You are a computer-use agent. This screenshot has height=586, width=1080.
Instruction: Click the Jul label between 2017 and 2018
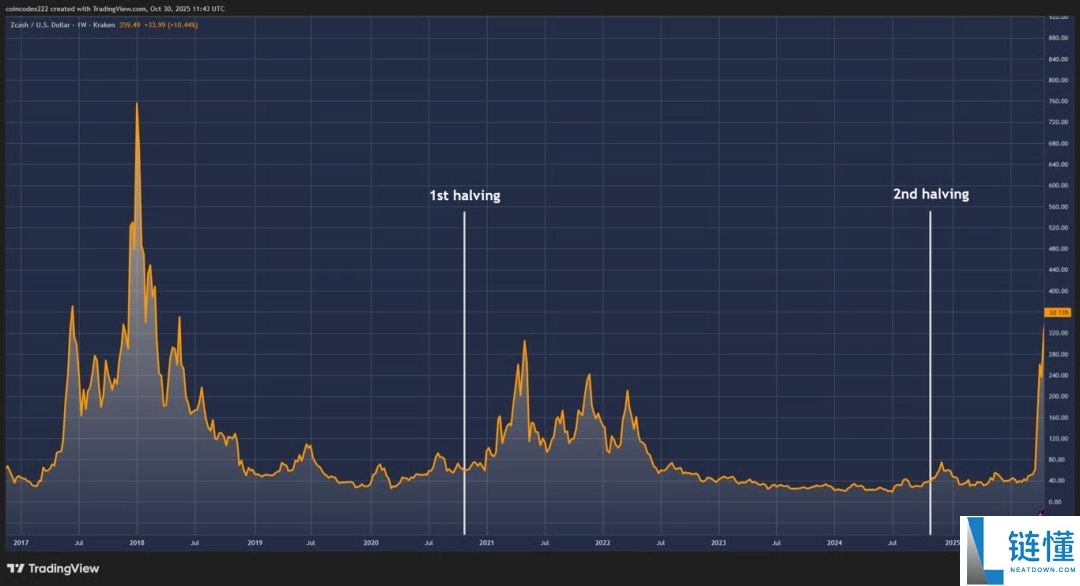pos(79,543)
